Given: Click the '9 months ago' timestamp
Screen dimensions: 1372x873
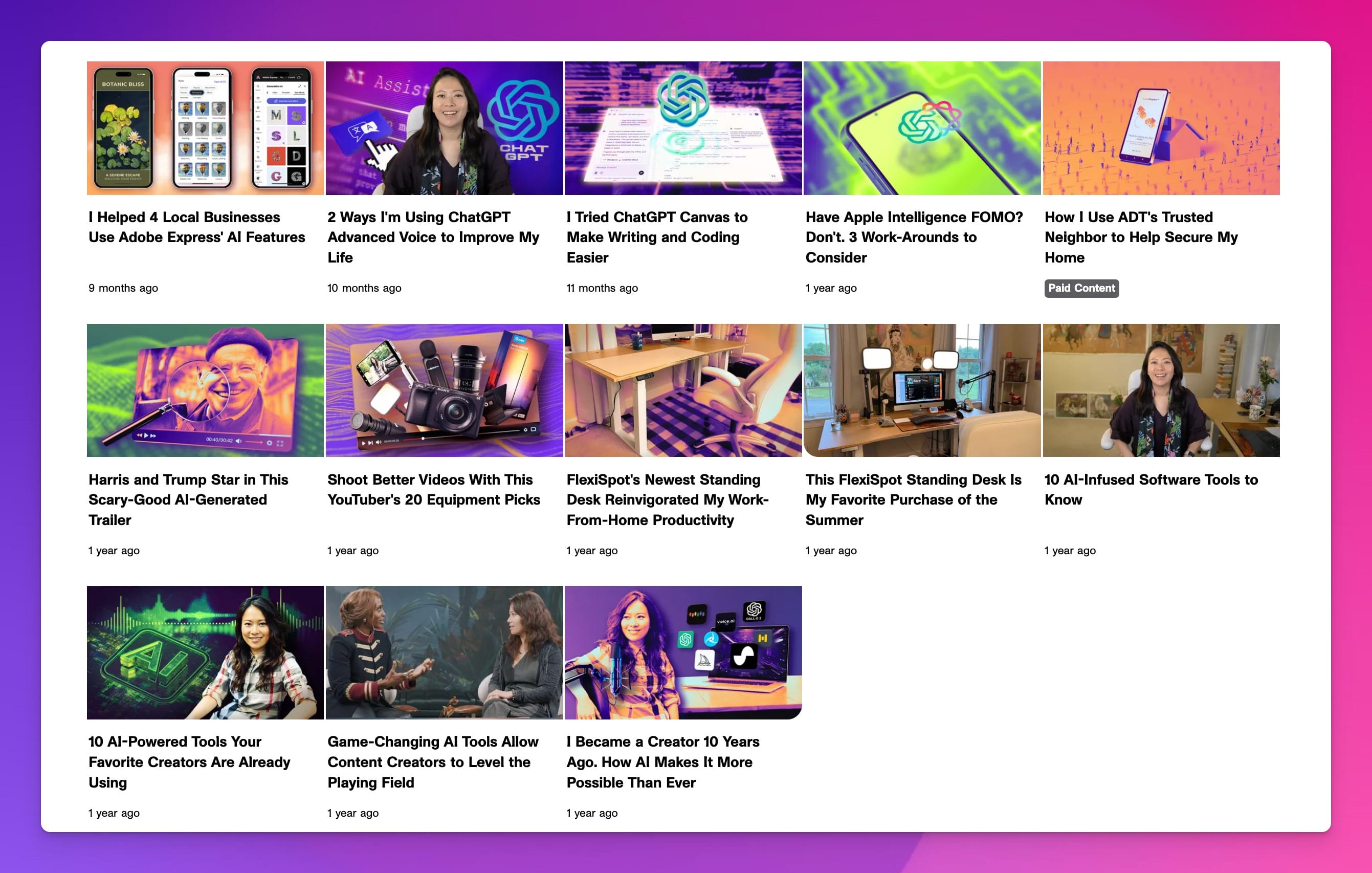Looking at the screenshot, I should tap(123, 288).
